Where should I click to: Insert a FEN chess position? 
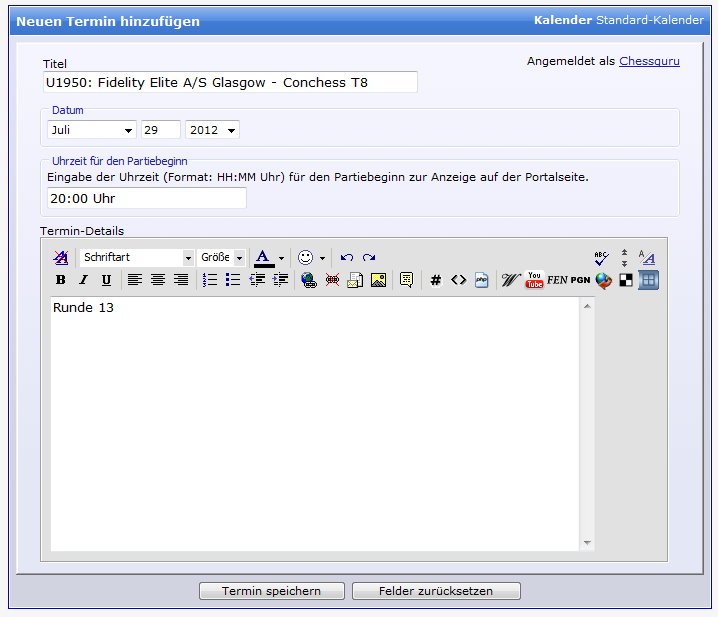(557, 280)
